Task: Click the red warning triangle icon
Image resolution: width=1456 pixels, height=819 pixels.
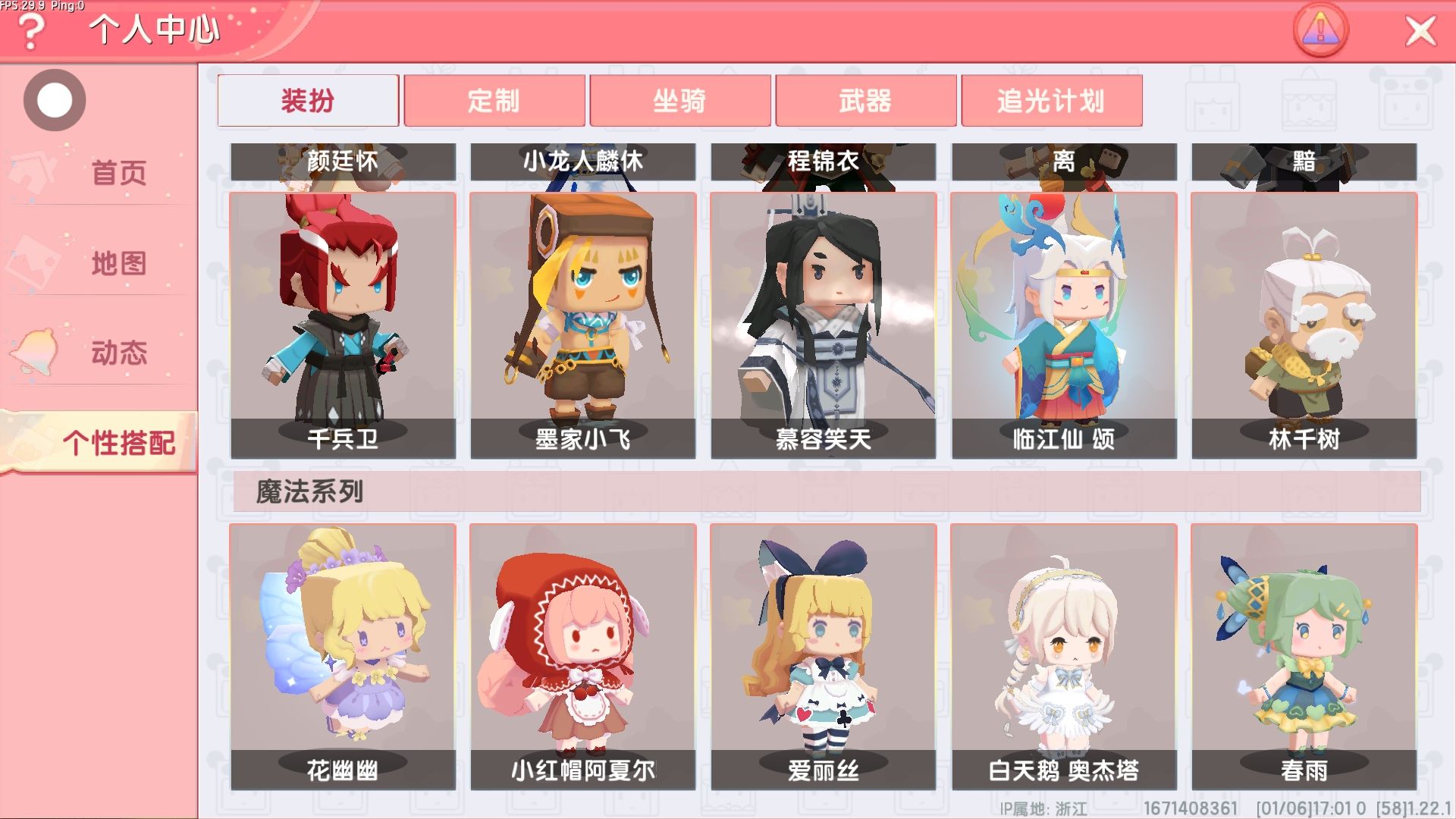Action: tap(1320, 30)
